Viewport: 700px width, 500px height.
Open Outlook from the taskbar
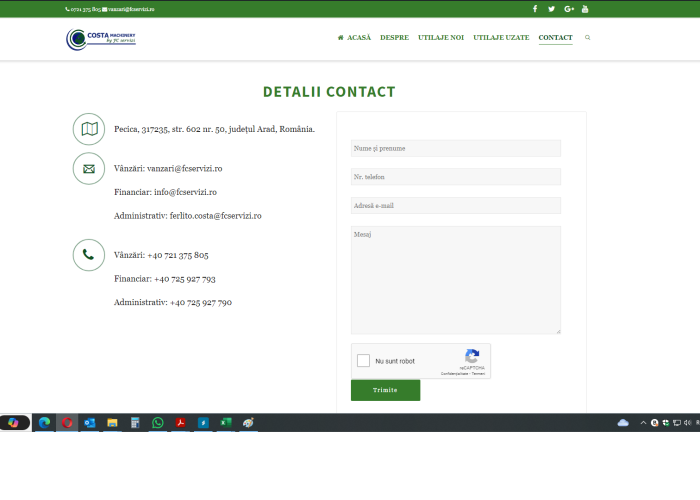[90, 423]
